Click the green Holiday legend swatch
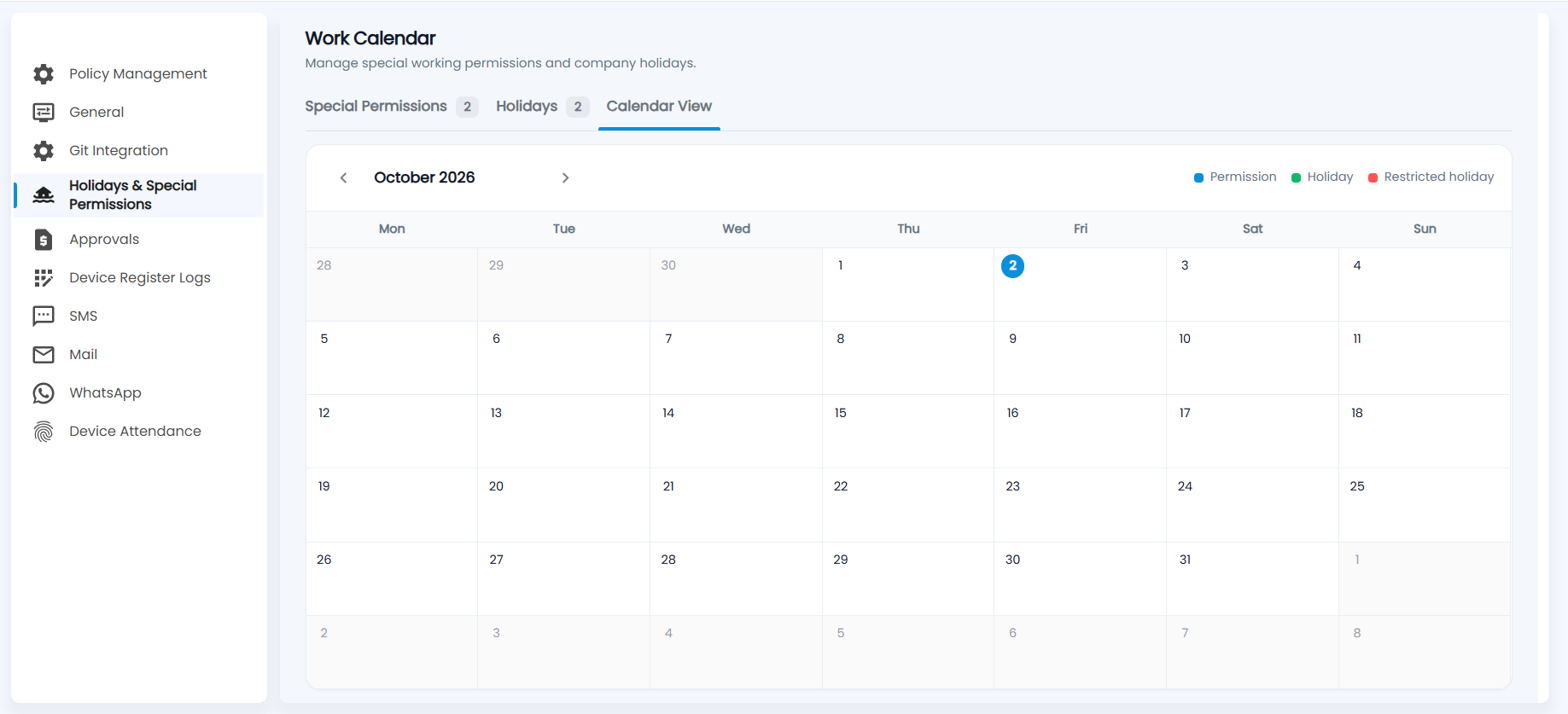This screenshot has height=714, width=1568. point(1296,177)
